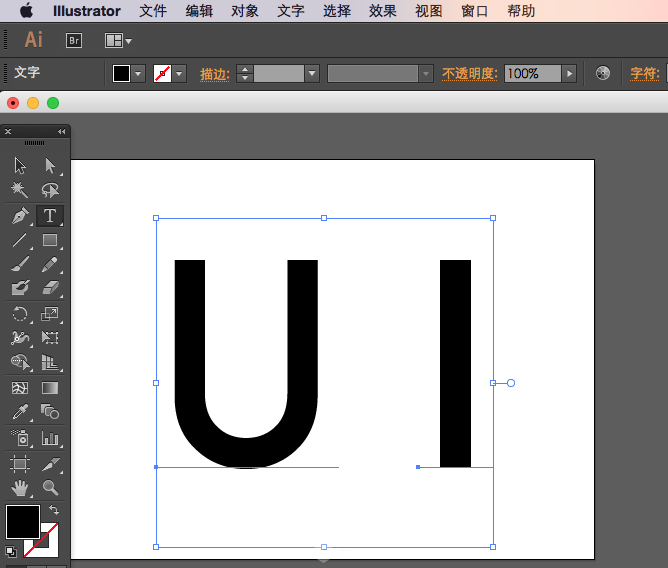Image resolution: width=668 pixels, height=568 pixels.
Task: Select the Magic Wand tool
Action: point(20,190)
